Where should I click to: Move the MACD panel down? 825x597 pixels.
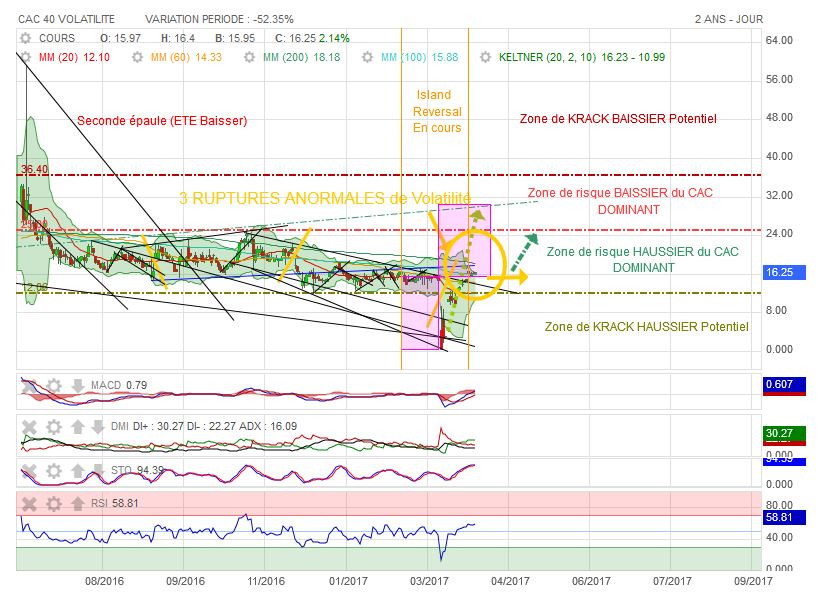[x=78, y=386]
